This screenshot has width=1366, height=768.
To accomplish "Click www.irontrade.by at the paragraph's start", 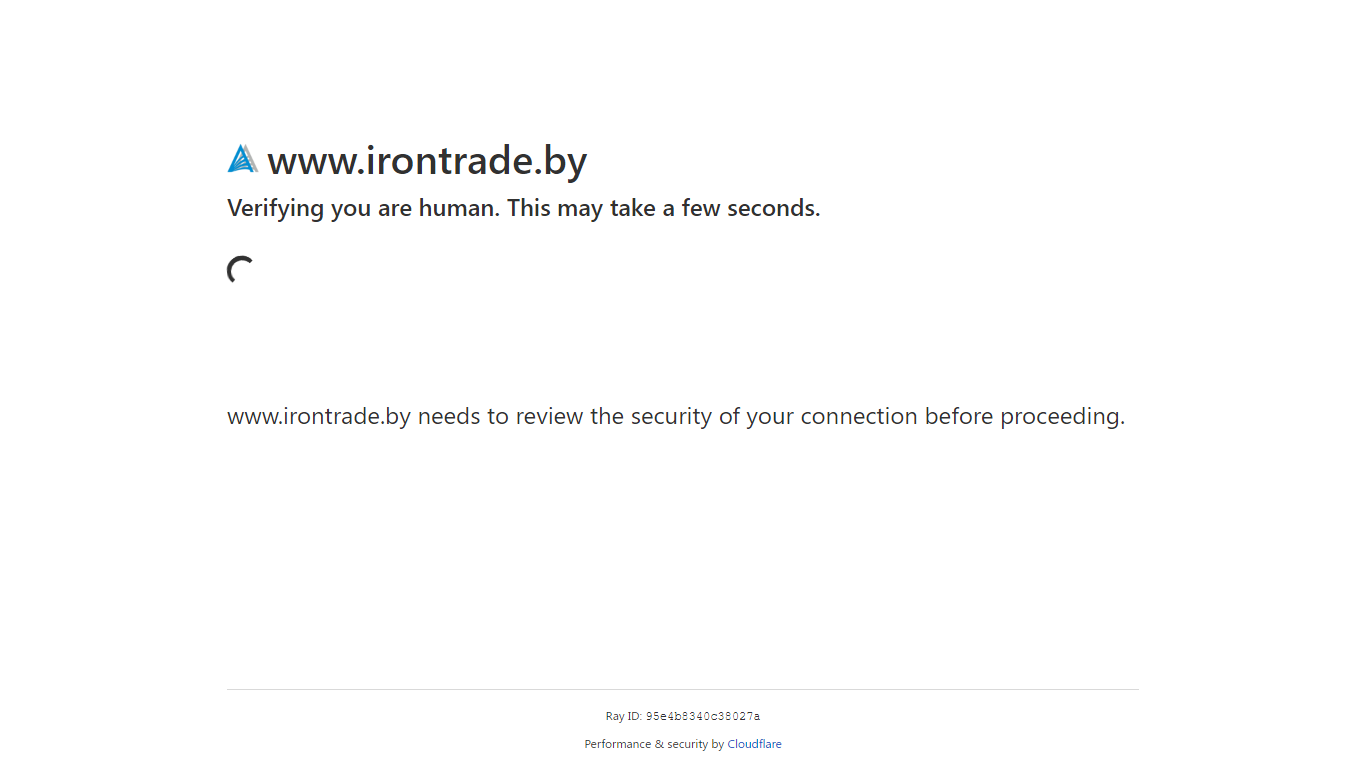I will coord(319,417).
